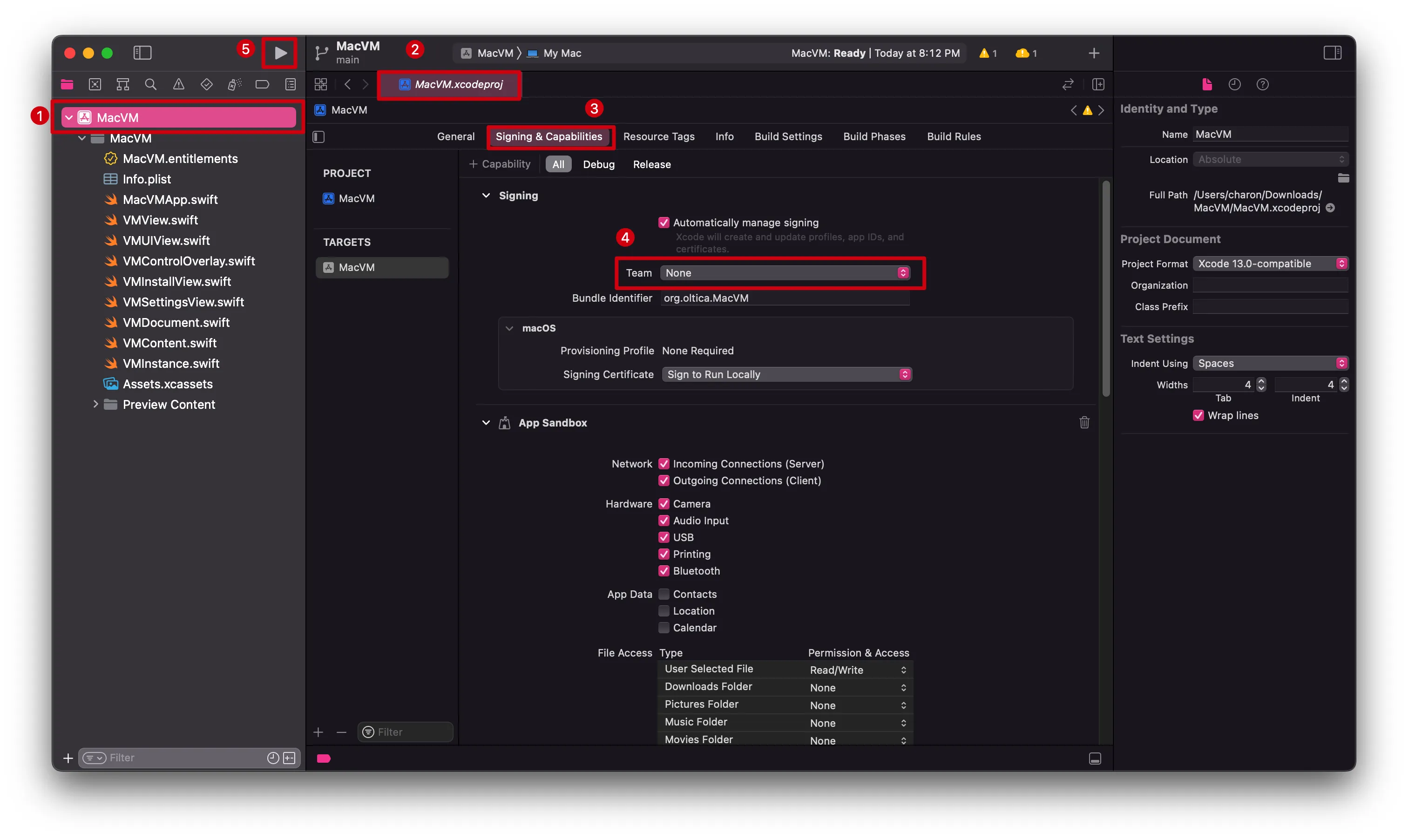1408x840 pixels.
Task: Add an editor on the right
Action: point(1098,84)
